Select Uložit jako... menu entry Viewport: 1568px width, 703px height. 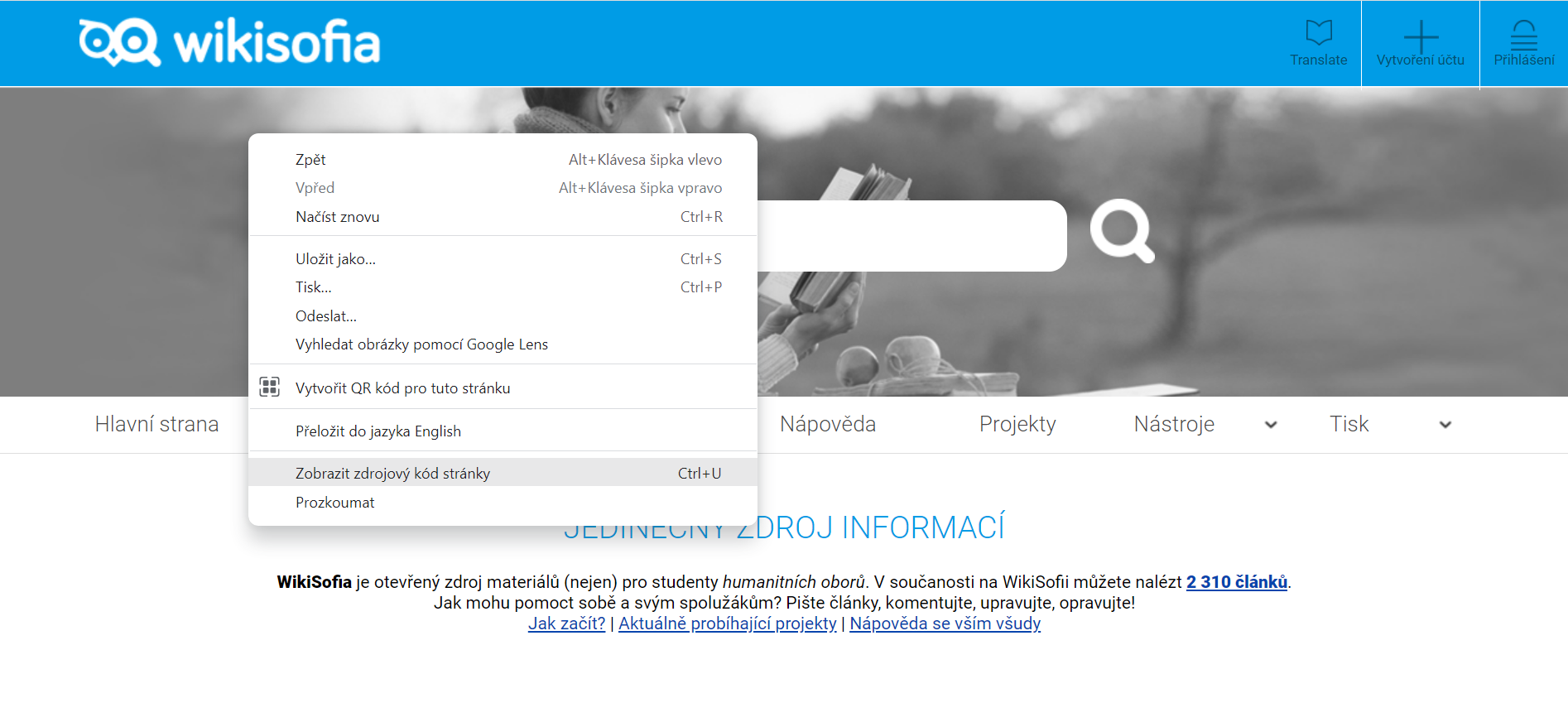tap(335, 259)
